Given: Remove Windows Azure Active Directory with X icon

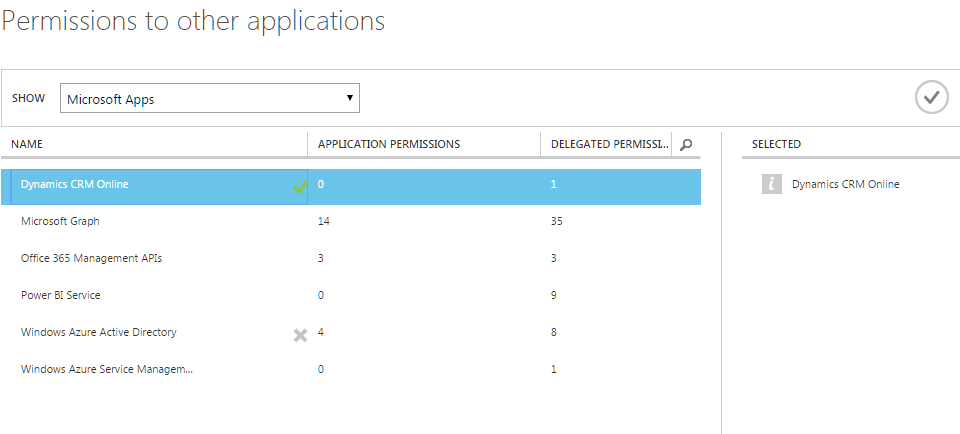Looking at the screenshot, I should pyautogui.click(x=300, y=335).
